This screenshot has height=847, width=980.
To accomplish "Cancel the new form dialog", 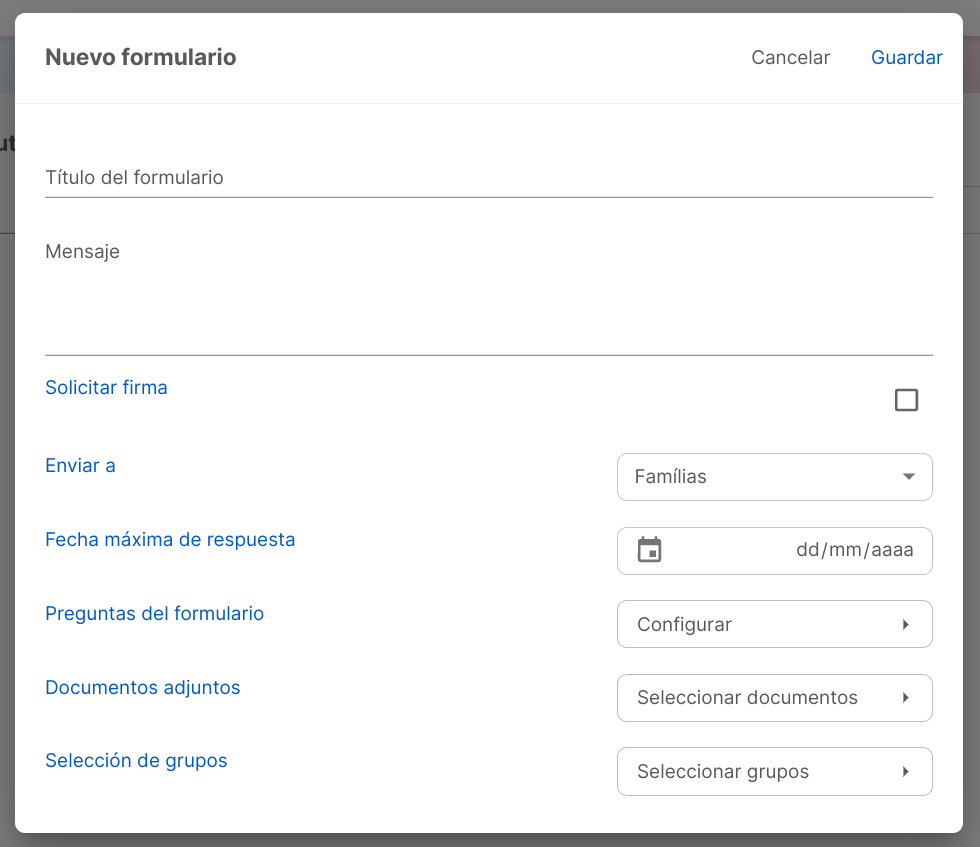I will pyautogui.click(x=791, y=58).
